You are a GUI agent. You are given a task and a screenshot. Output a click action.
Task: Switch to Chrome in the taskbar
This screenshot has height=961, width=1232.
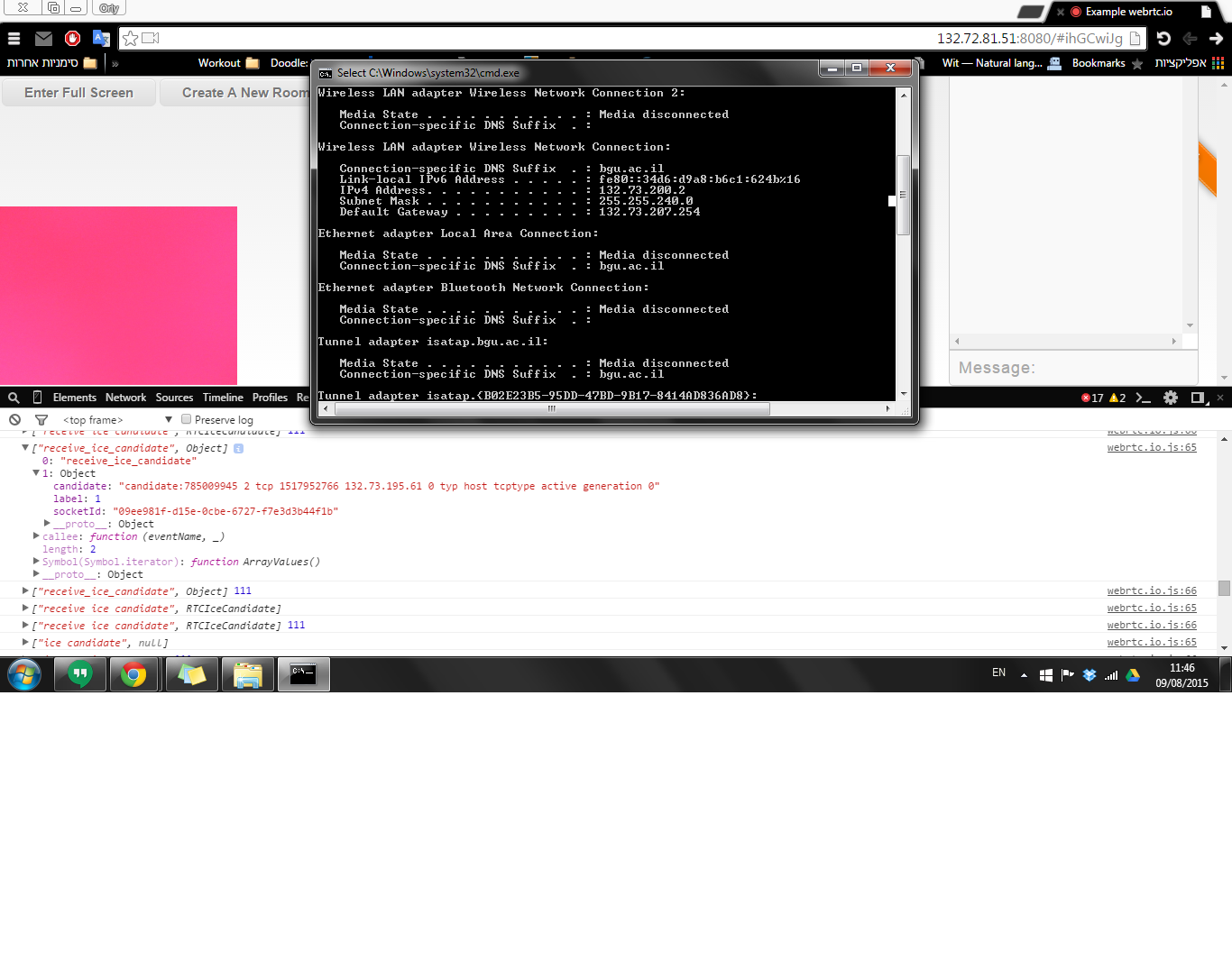(134, 674)
